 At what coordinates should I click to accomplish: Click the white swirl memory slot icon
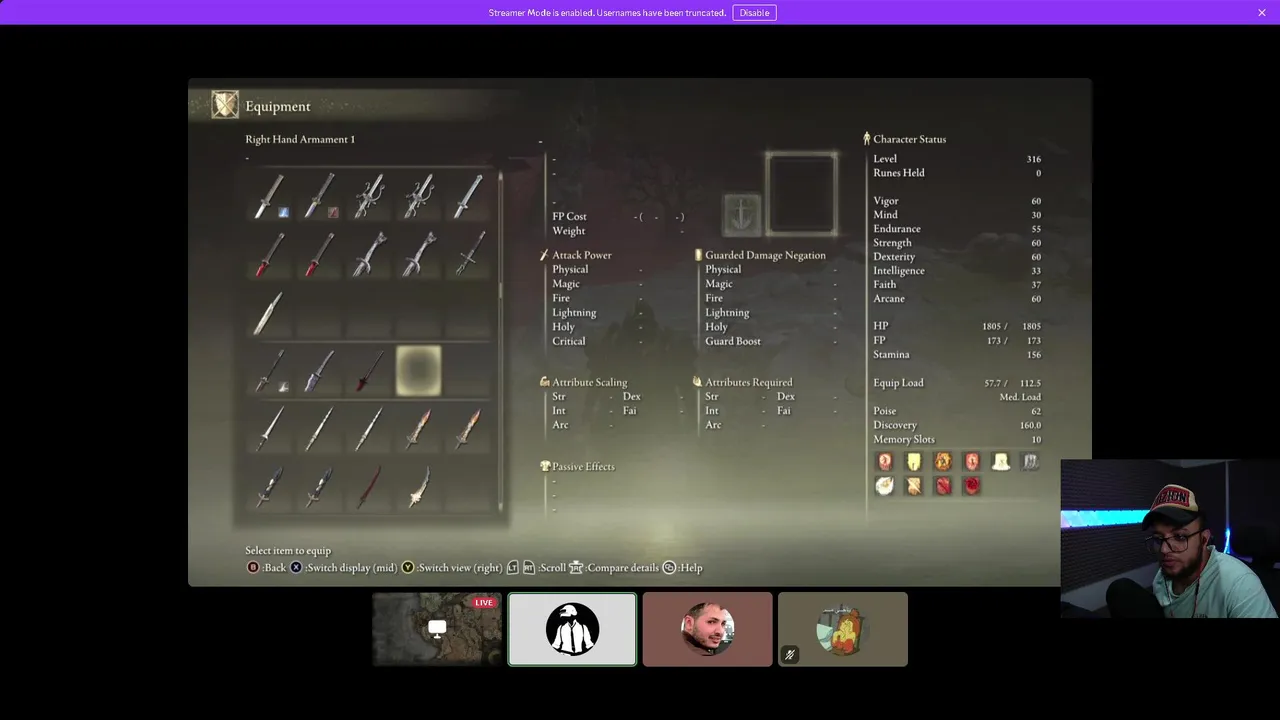(x=885, y=486)
